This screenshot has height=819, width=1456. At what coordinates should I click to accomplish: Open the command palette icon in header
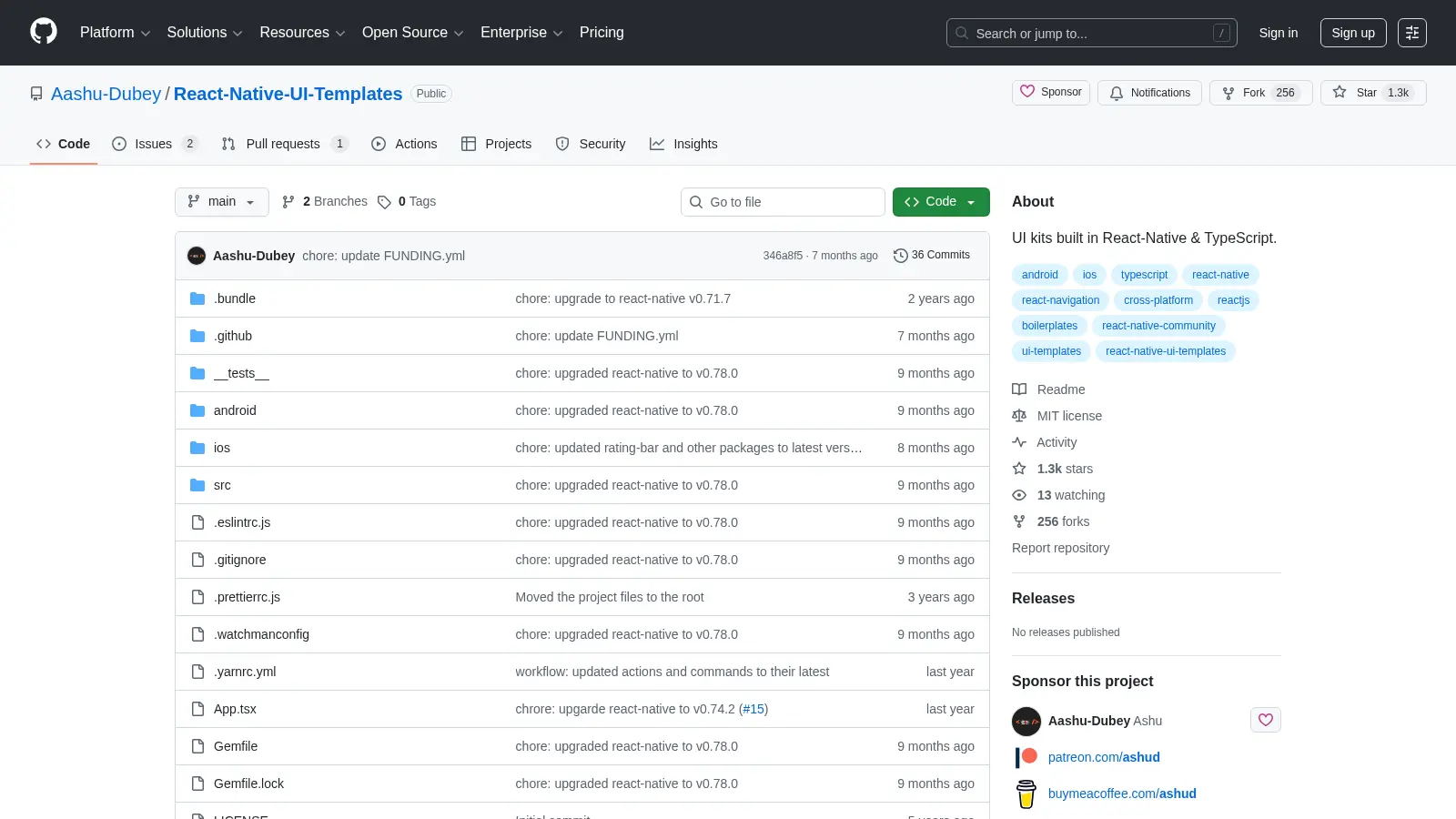tap(1412, 33)
